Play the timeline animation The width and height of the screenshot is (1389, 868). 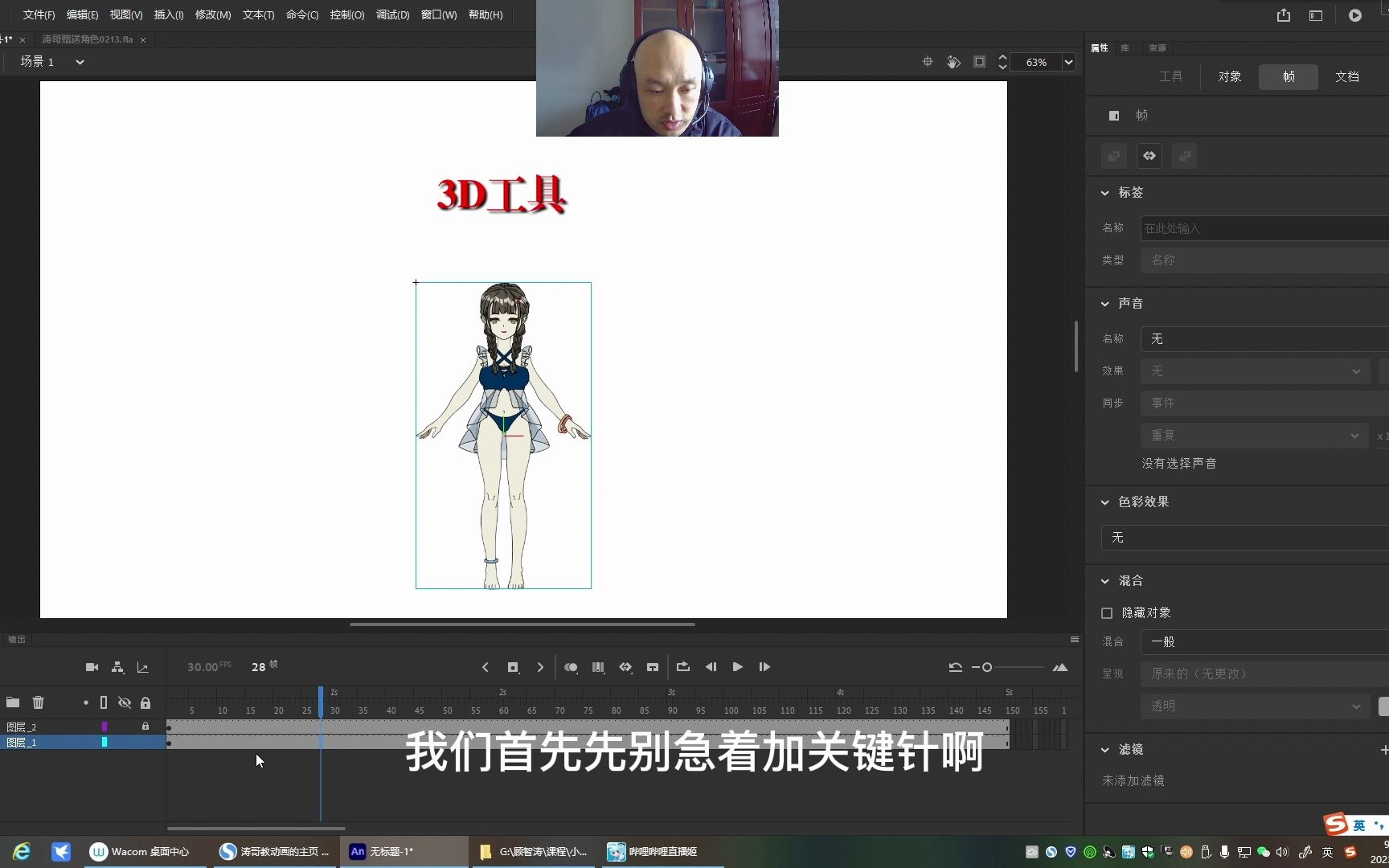(738, 667)
